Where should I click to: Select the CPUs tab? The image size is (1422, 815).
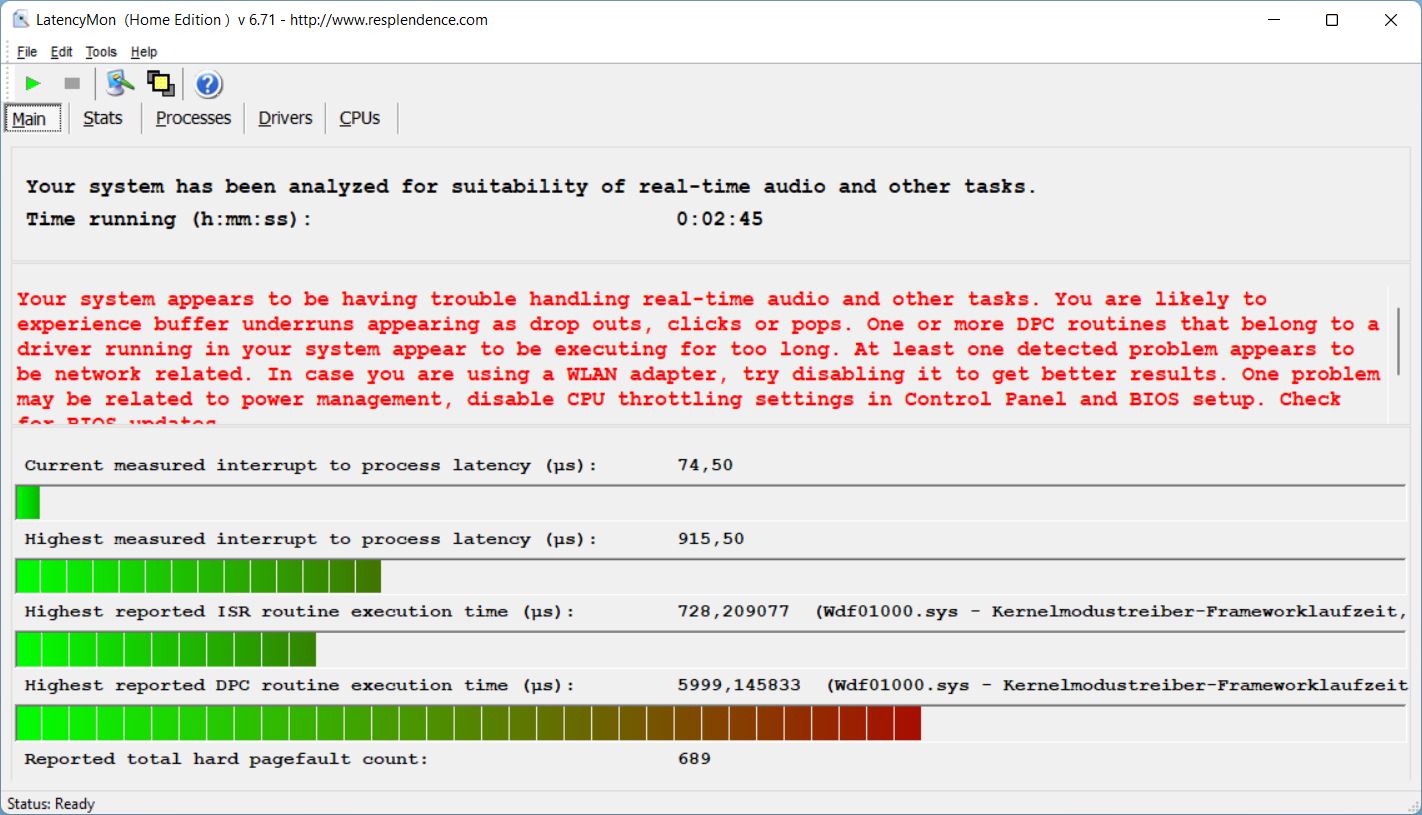[x=360, y=118]
